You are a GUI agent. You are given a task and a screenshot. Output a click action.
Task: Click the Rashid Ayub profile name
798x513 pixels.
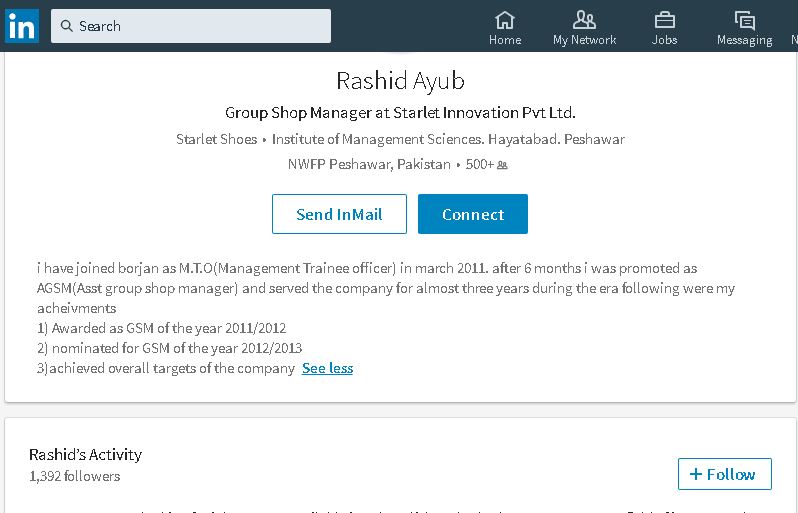(x=400, y=80)
